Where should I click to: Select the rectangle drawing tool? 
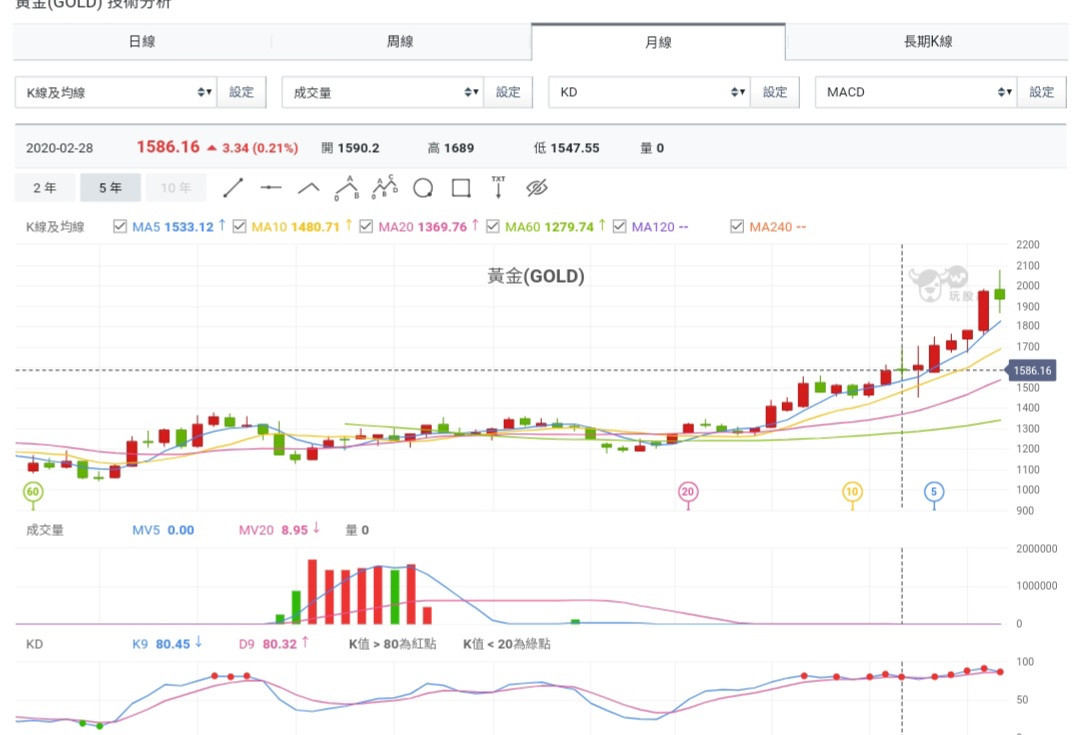point(461,188)
